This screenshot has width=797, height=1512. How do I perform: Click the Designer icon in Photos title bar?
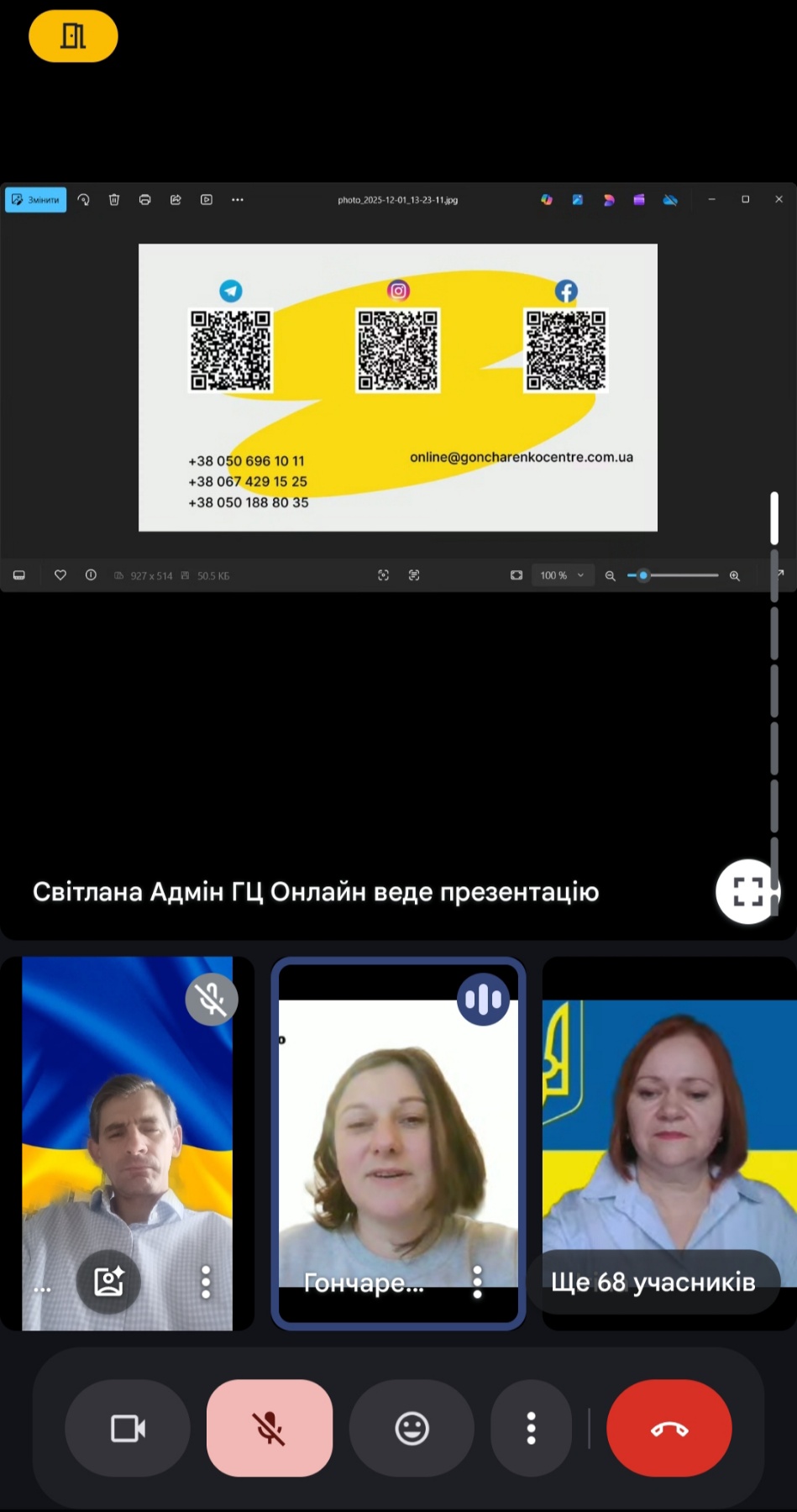(x=609, y=200)
